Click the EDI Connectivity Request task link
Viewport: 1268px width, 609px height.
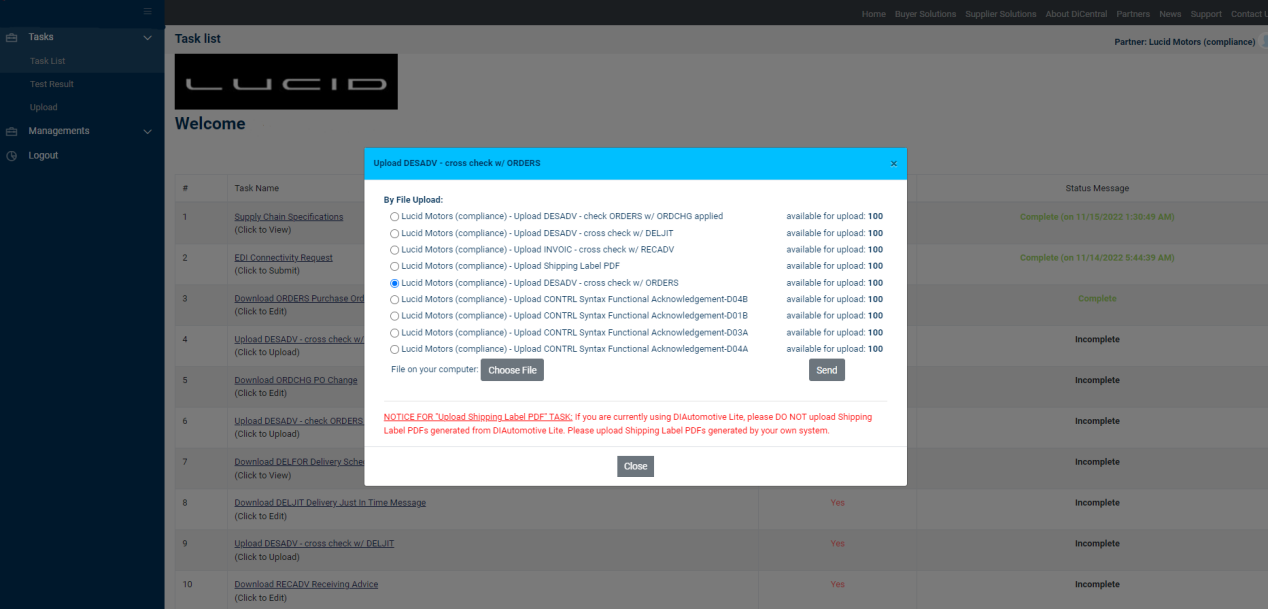coord(284,258)
